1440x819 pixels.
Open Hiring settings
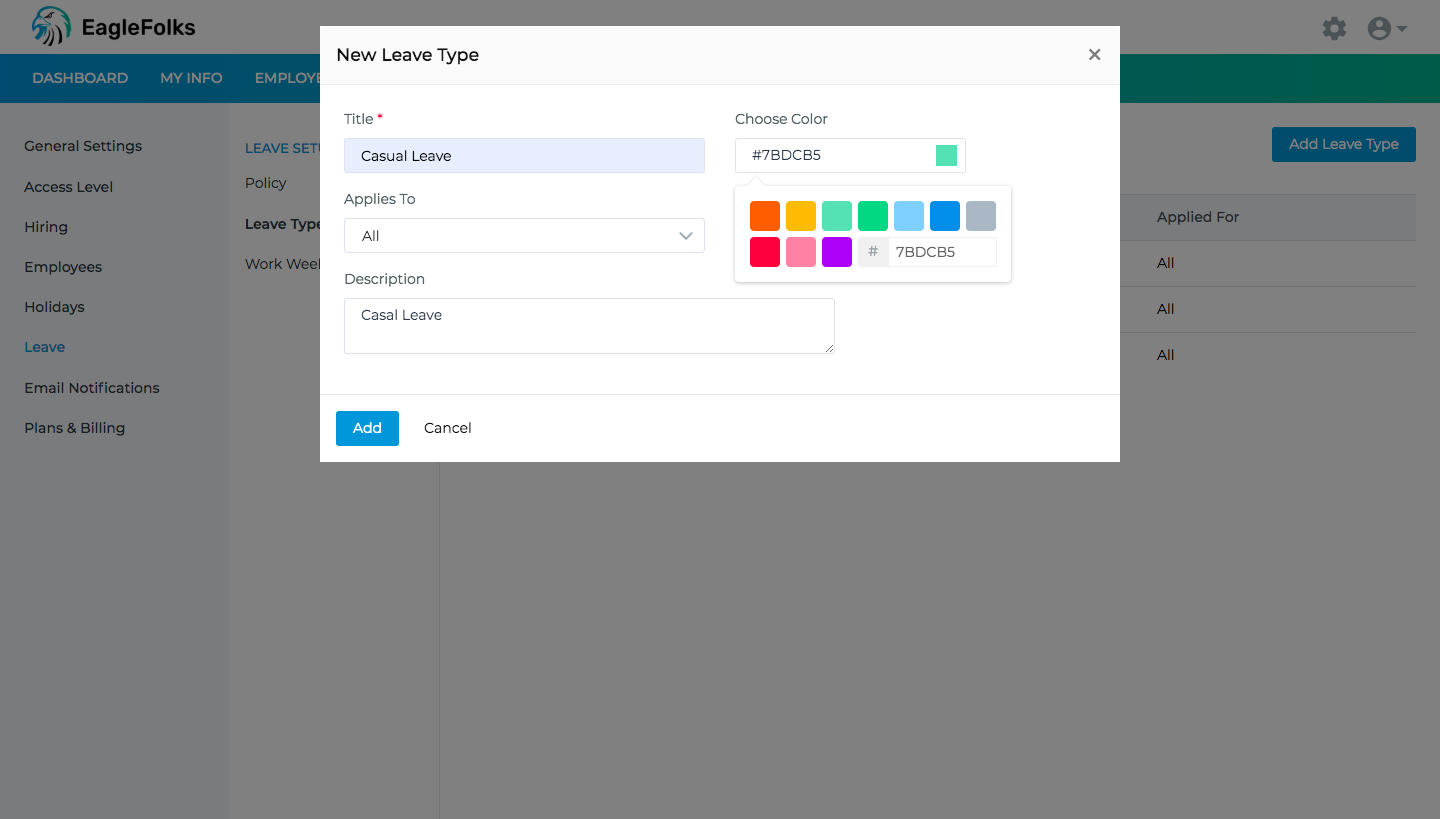[x=46, y=227]
